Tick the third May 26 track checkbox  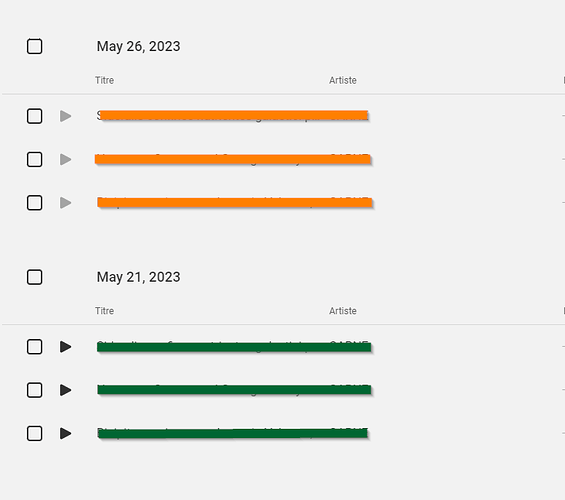(35, 203)
